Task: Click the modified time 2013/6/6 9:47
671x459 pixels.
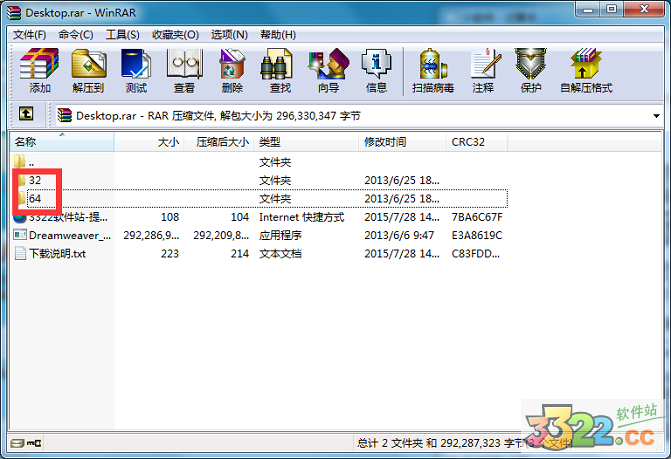Action: pyautogui.click(x=399, y=235)
